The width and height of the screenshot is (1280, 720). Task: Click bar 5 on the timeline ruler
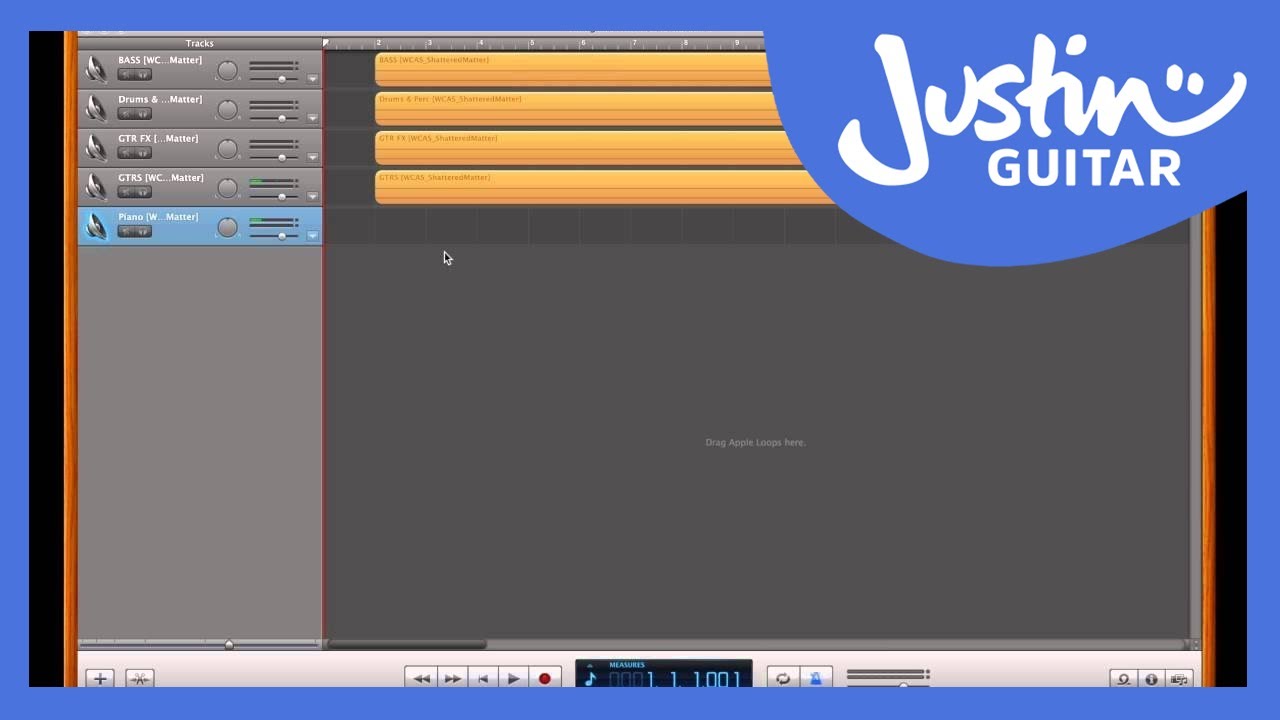531,43
